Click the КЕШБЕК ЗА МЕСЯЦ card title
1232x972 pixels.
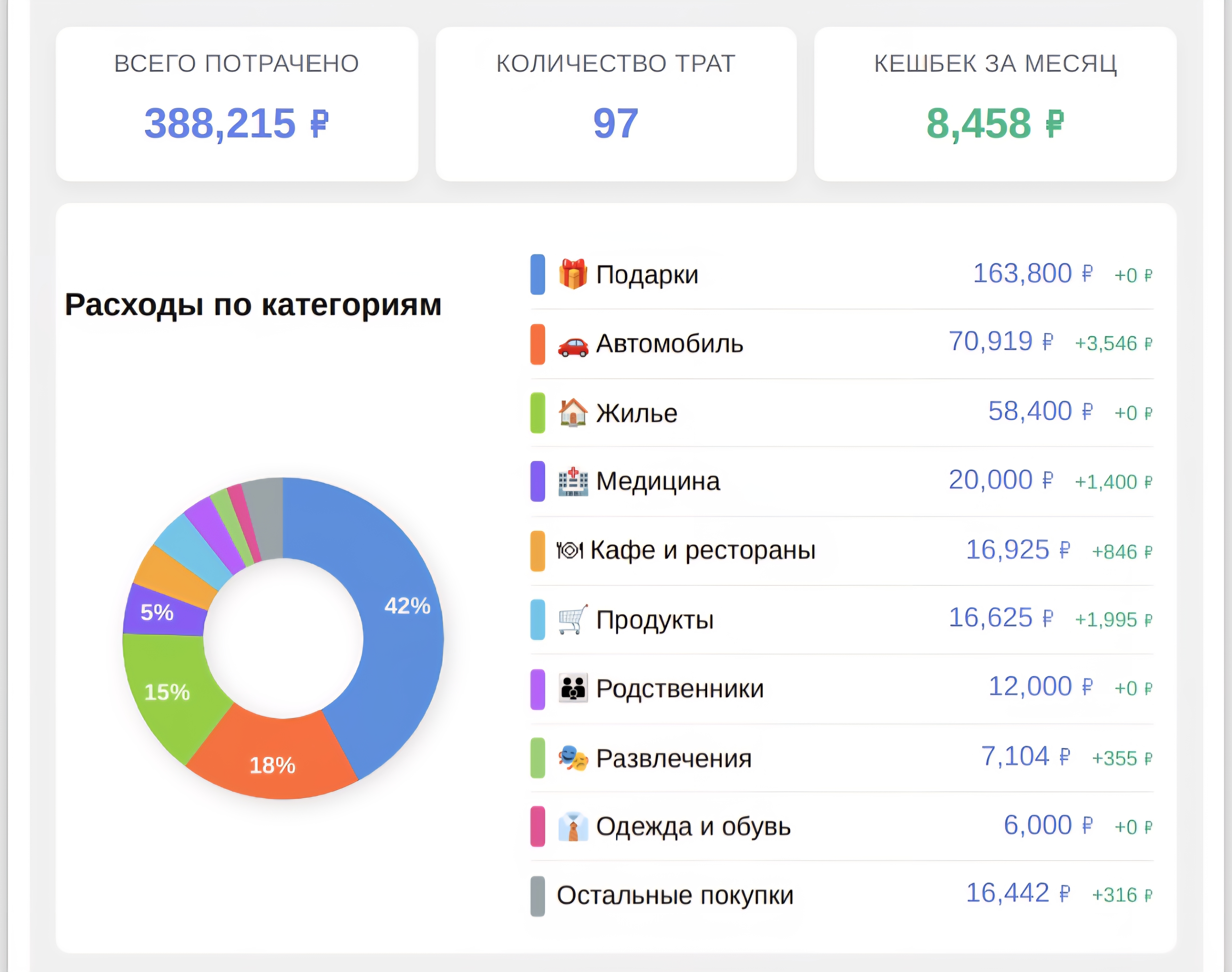(995, 63)
